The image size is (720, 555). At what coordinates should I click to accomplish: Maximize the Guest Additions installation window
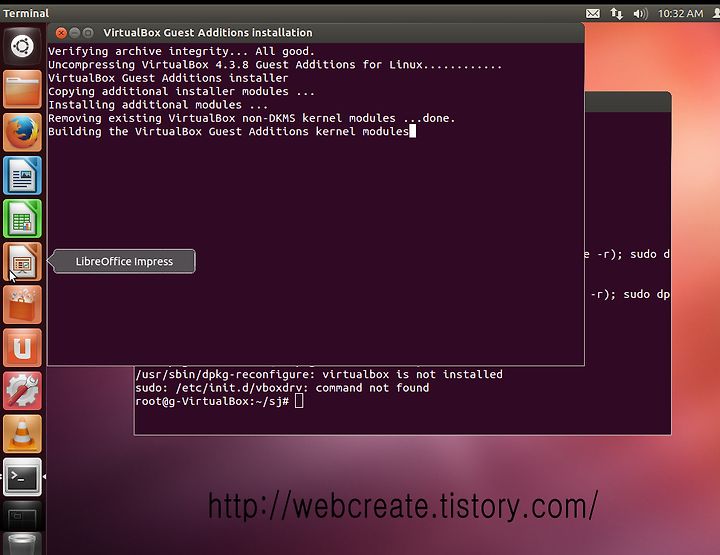[88, 33]
